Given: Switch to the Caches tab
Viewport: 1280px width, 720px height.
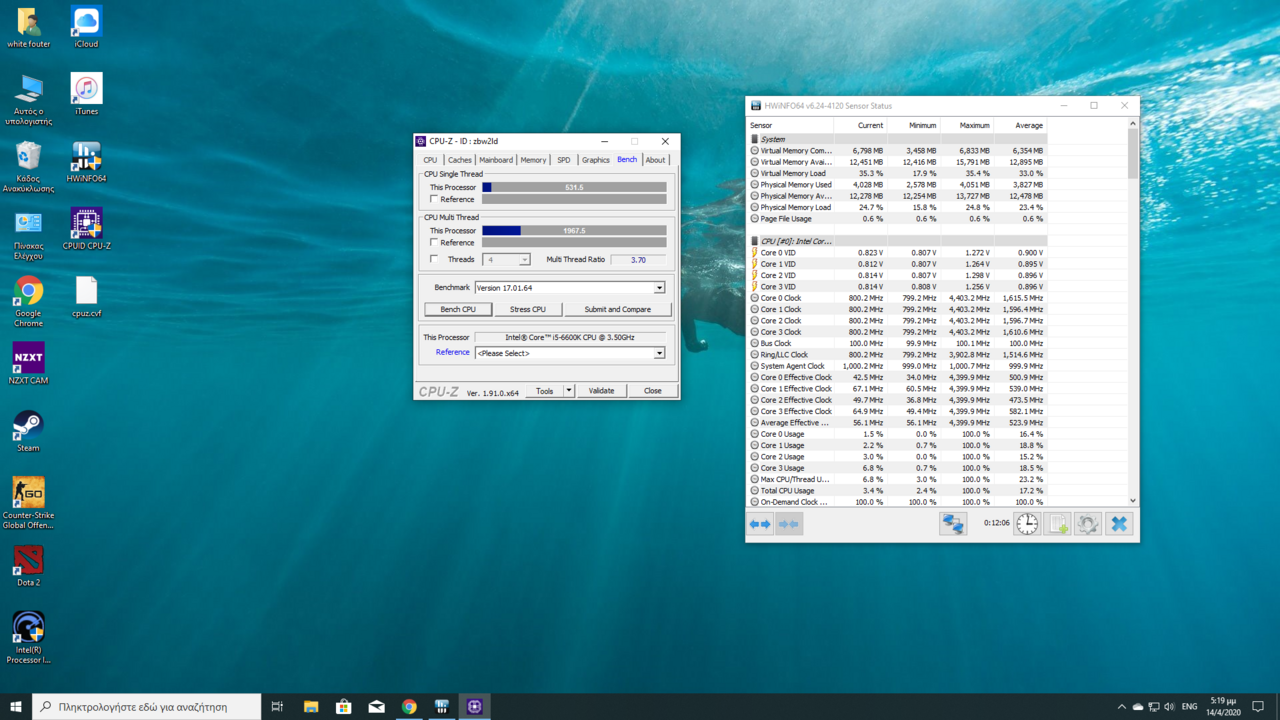Looking at the screenshot, I should point(460,160).
